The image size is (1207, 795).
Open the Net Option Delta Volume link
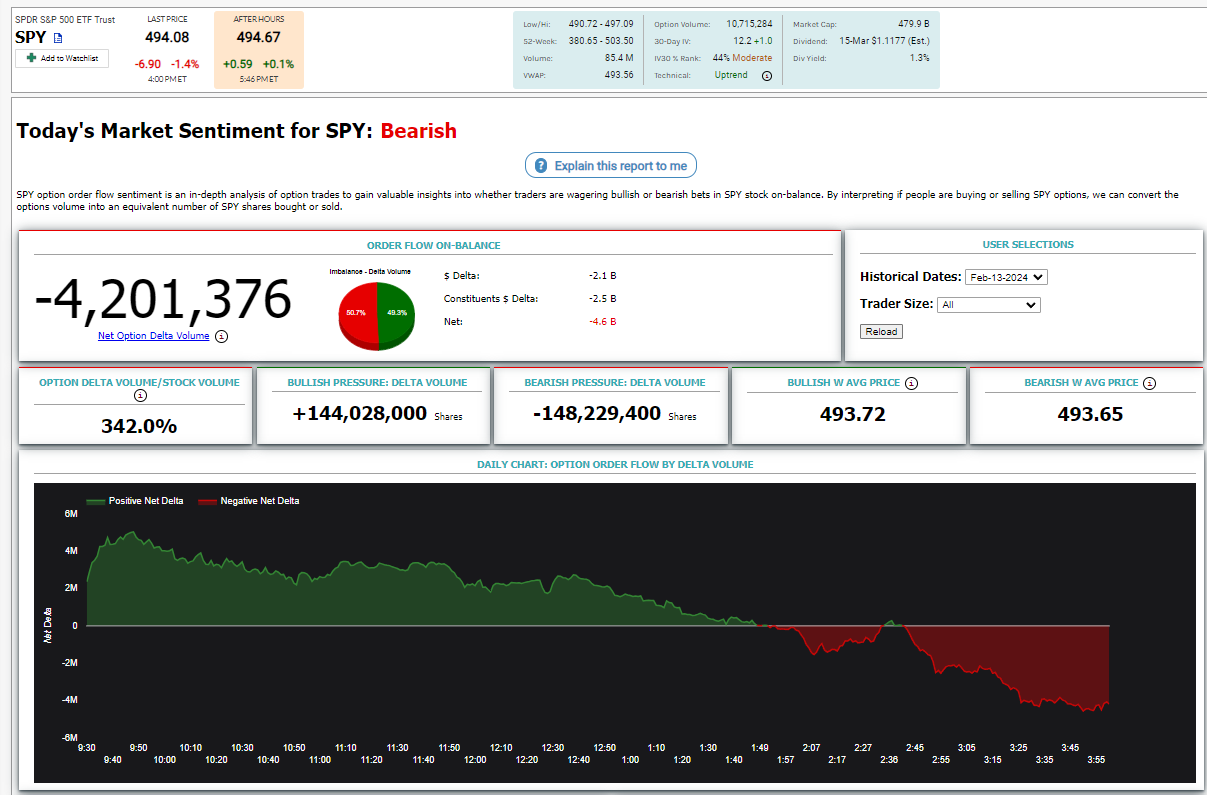coord(154,336)
